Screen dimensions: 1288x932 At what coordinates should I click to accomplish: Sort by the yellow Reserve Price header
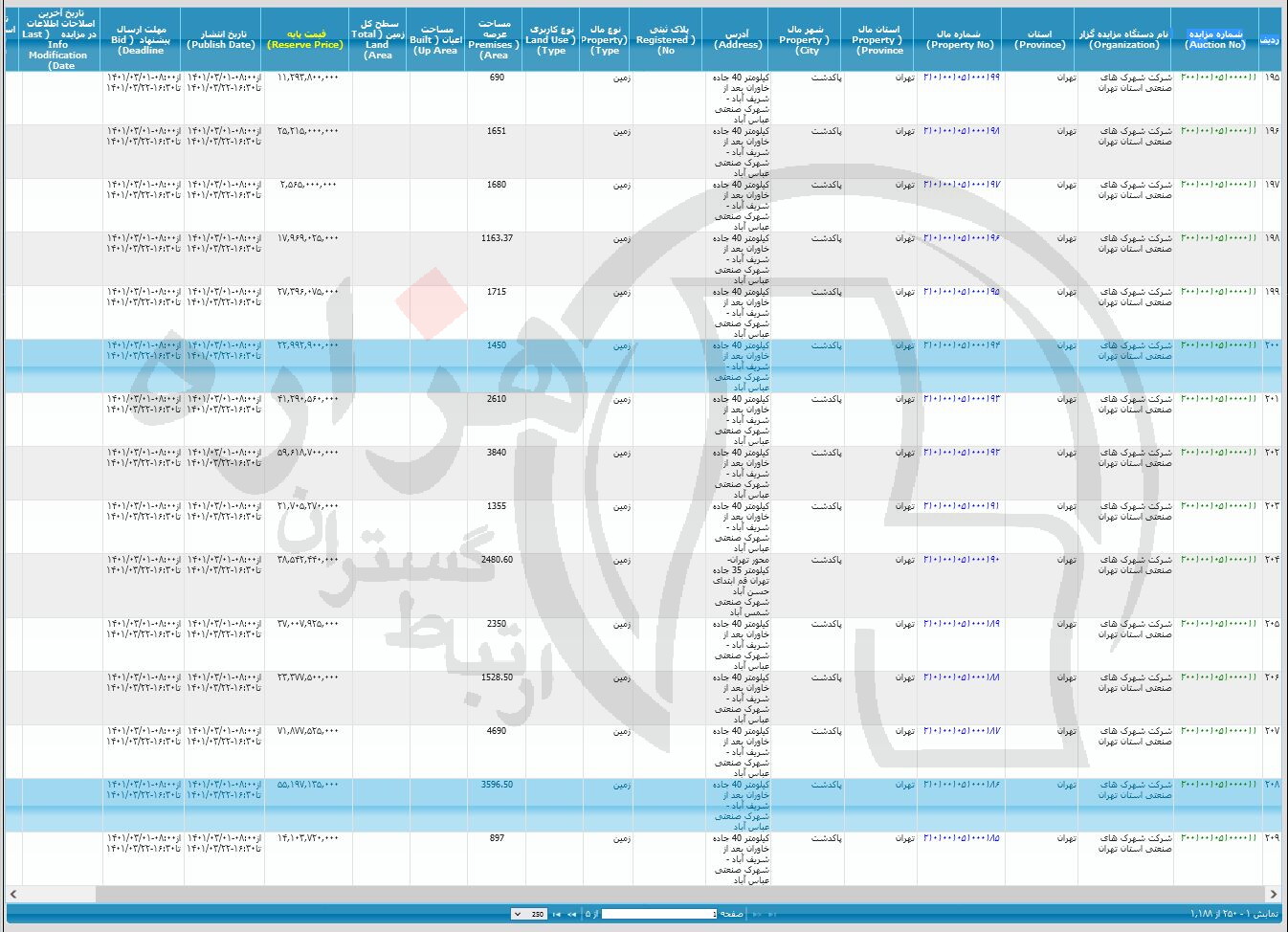point(305,39)
